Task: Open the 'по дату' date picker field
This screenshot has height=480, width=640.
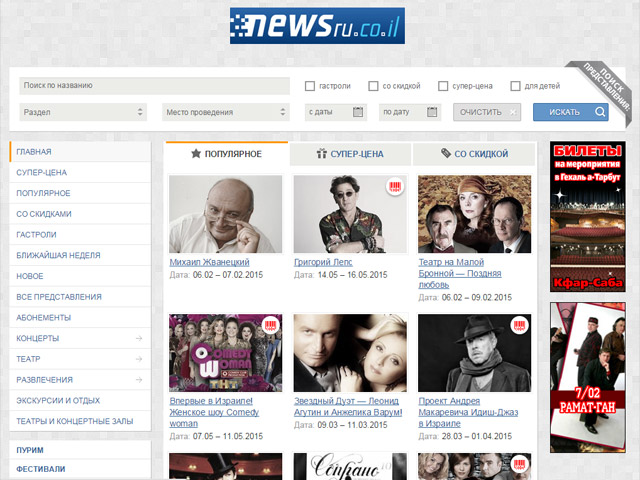Action: point(410,112)
